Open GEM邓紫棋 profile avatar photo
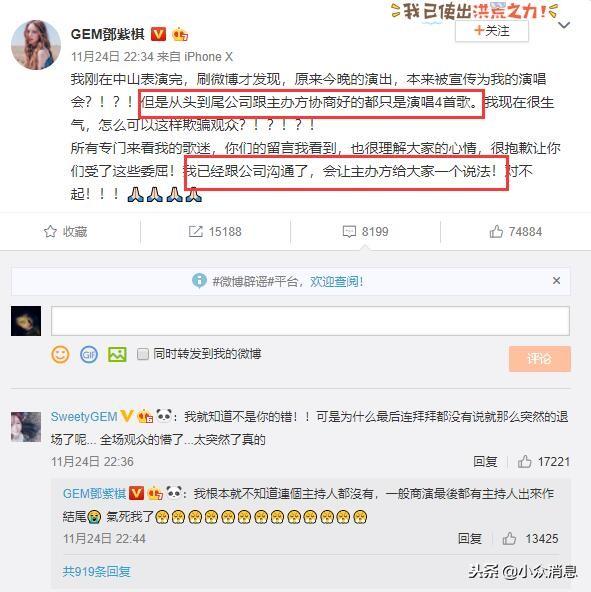 (x=35, y=45)
